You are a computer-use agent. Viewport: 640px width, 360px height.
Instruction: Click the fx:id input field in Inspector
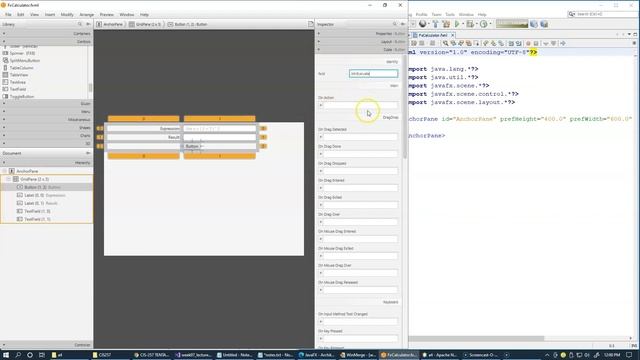[x=373, y=73]
